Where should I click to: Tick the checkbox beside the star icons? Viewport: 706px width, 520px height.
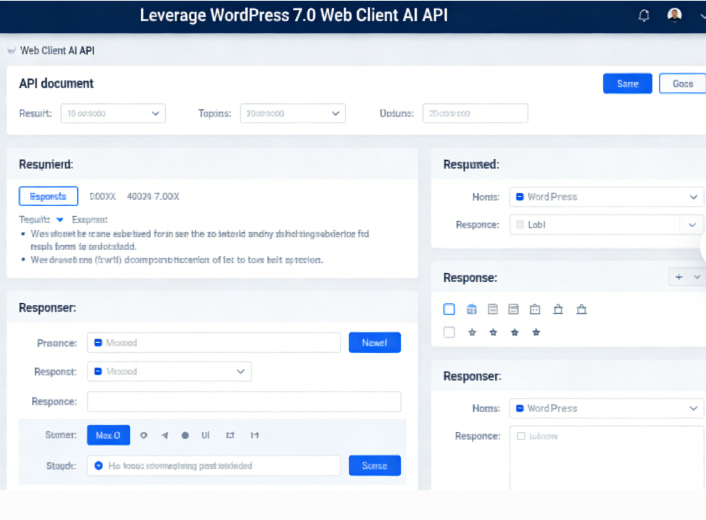(449, 332)
